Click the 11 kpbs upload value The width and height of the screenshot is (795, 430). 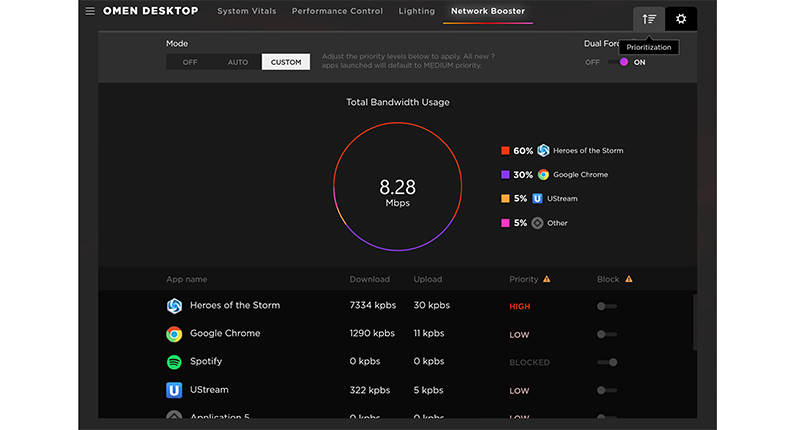click(x=428, y=333)
